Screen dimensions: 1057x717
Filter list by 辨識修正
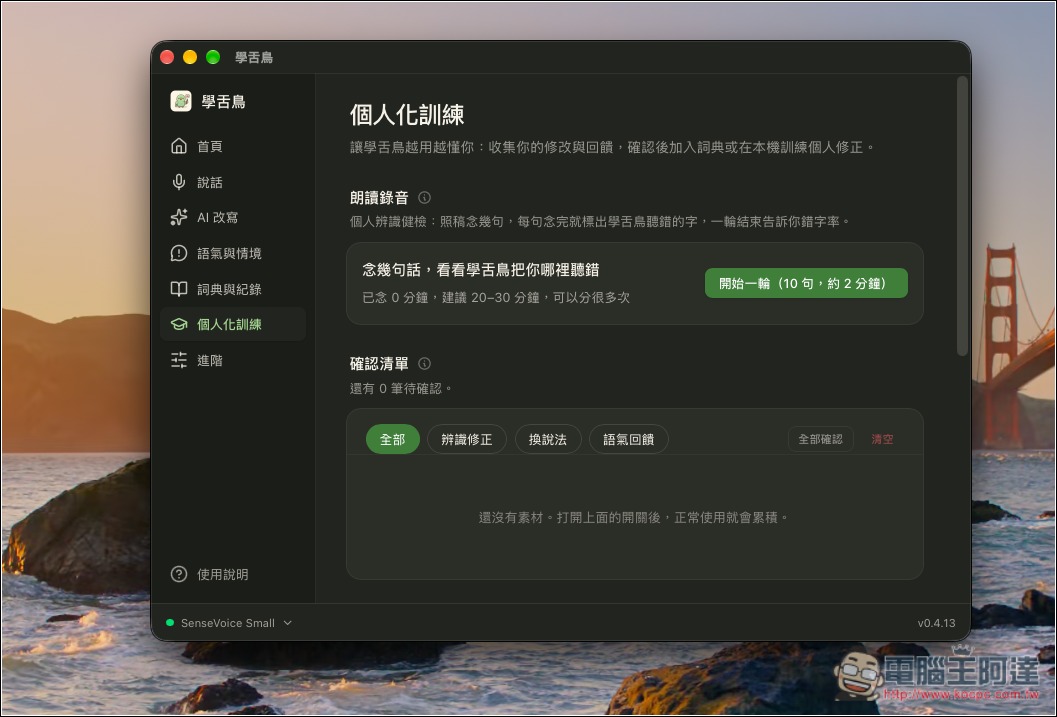point(466,439)
